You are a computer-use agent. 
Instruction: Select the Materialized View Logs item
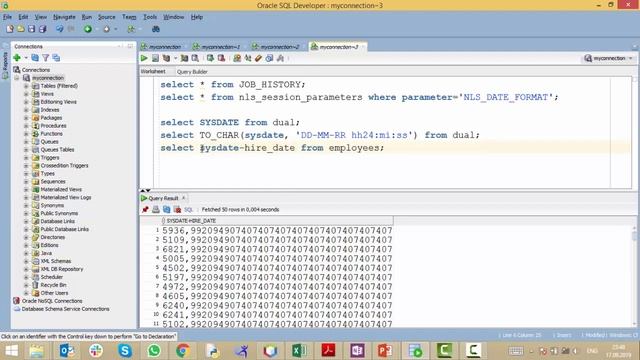point(66,198)
